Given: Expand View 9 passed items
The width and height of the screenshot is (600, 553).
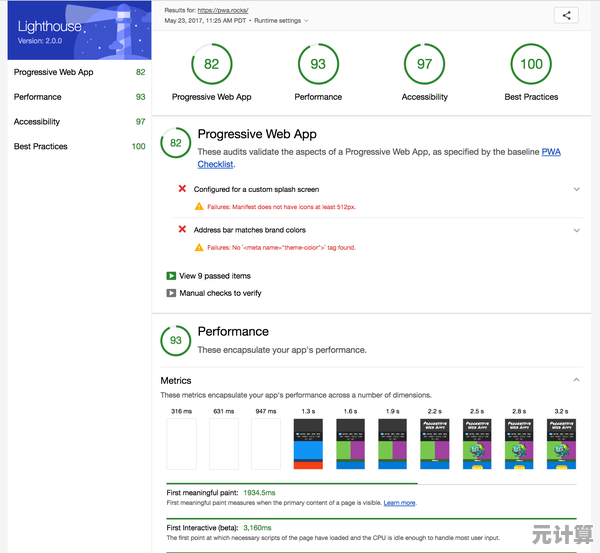Looking at the screenshot, I should tap(209, 276).
